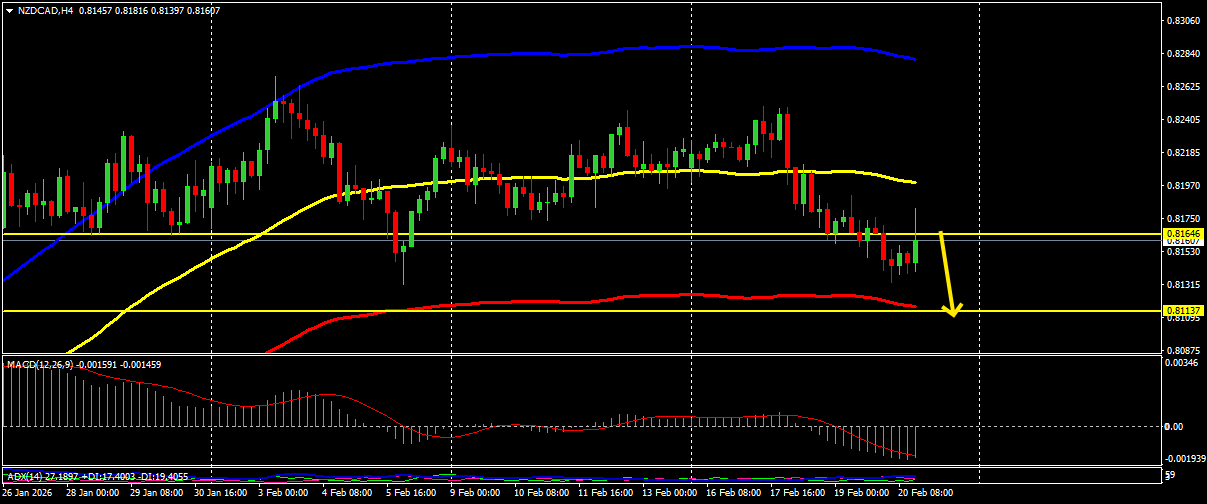Click the 9 Feb 00:00 time label
1207x504 pixels.
click(476, 492)
